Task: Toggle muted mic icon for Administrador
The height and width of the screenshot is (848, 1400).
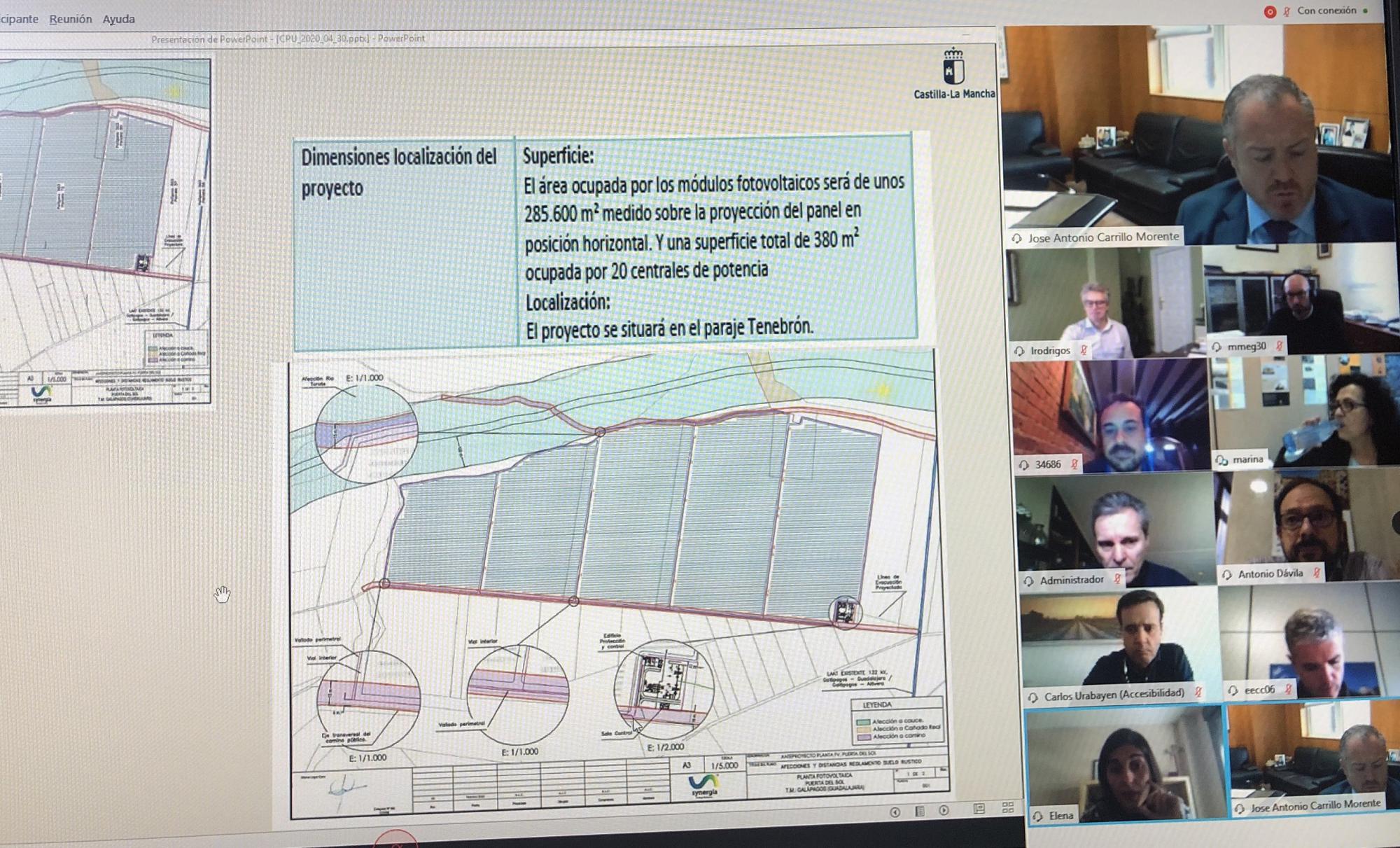Action: tap(1117, 579)
